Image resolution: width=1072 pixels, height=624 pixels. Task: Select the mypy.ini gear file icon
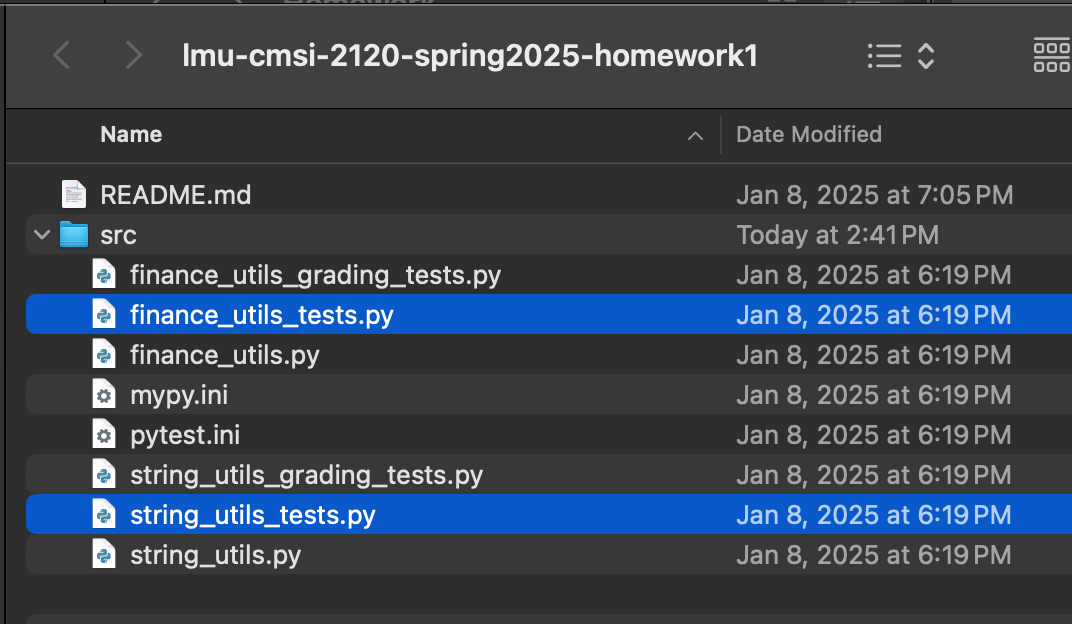[104, 395]
